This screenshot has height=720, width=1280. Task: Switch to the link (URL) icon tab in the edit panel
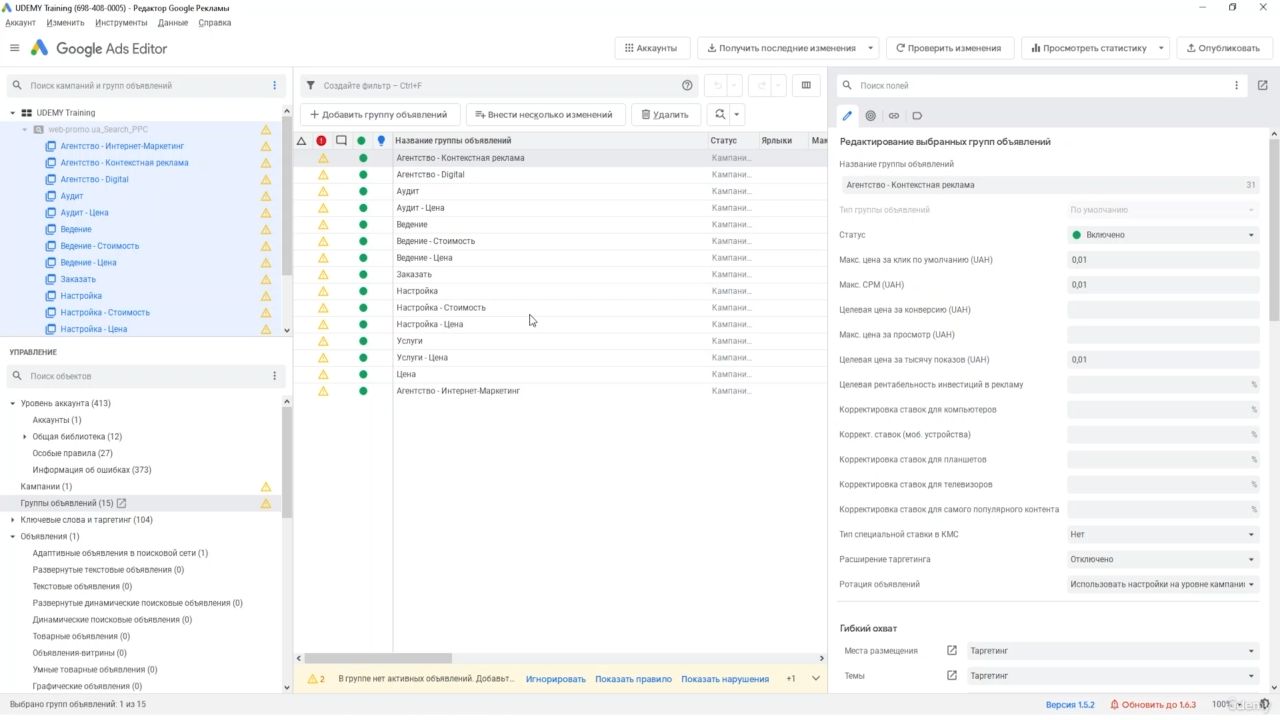894,116
